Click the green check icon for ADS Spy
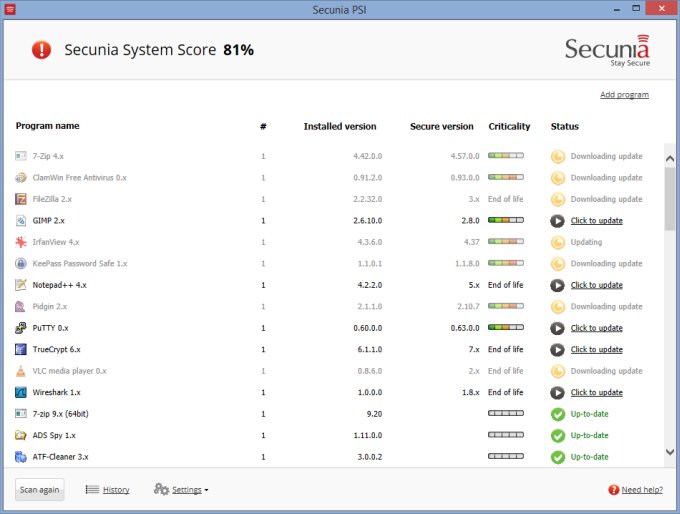This screenshot has height=514, width=680. coord(558,435)
